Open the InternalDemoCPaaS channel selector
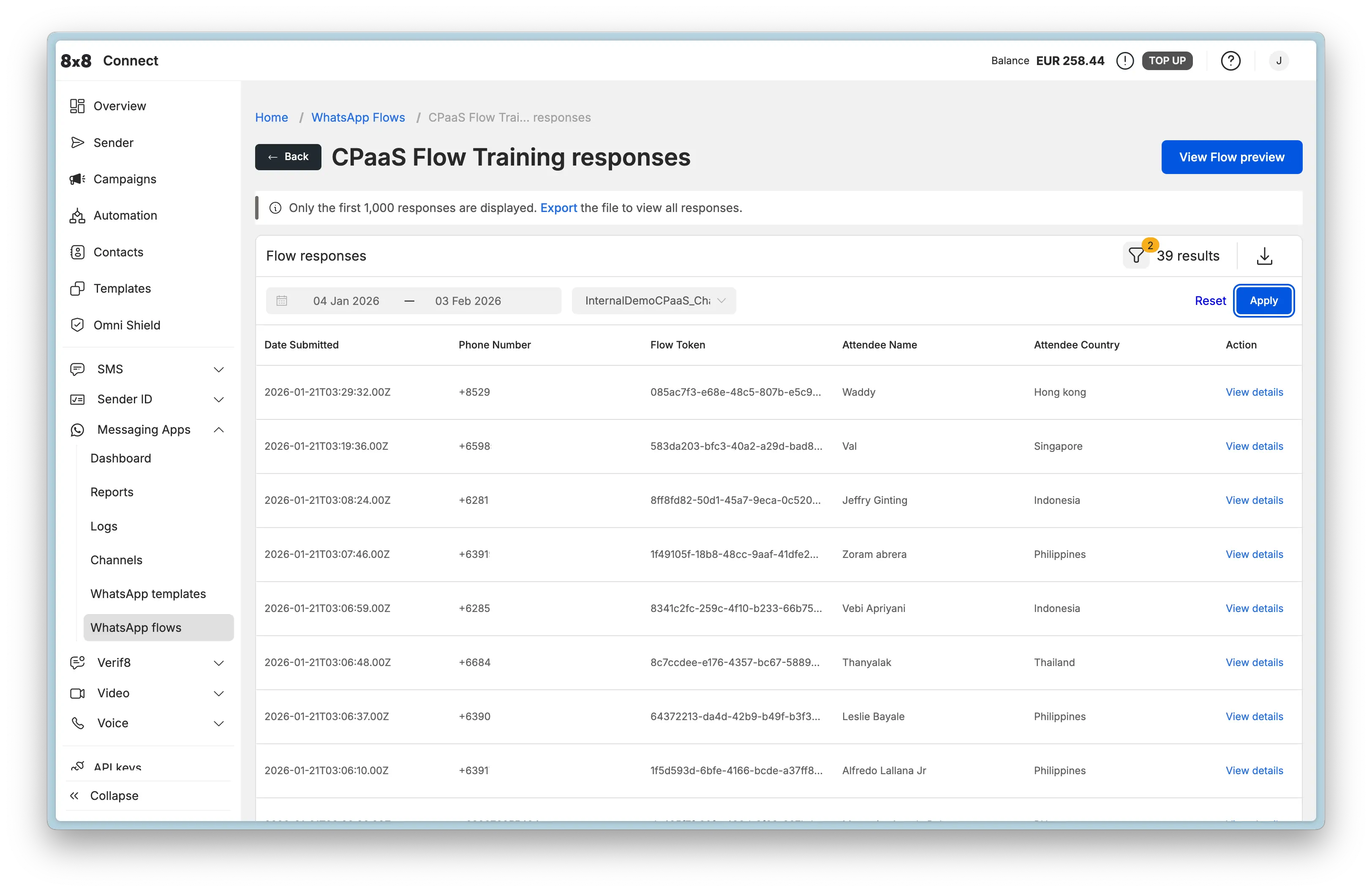Viewport: 1372px width, 892px height. tap(654, 300)
